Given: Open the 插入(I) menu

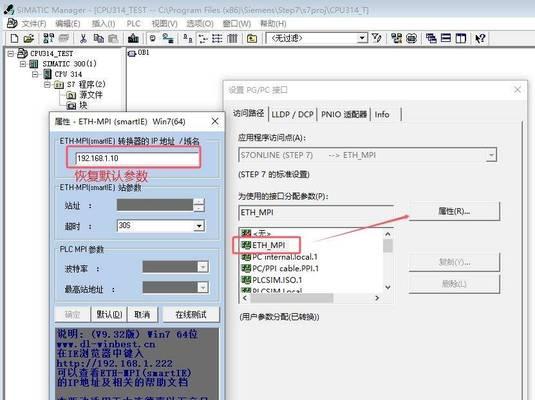Looking at the screenshot, I should click(103, 24).
